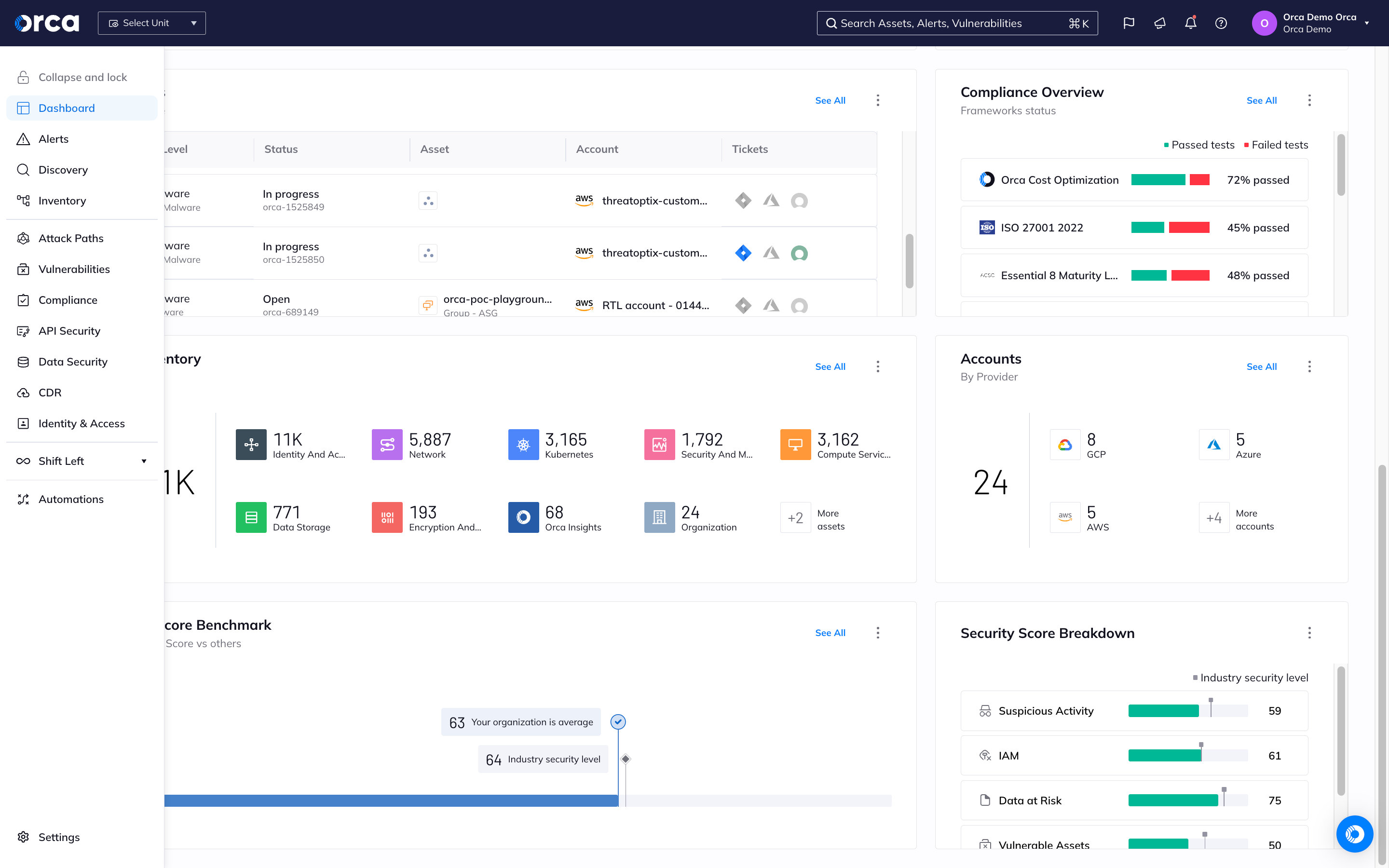Click See All in Compliance Overview
Viewport: 1389px width, 868px height.
tap(1262, 100)
